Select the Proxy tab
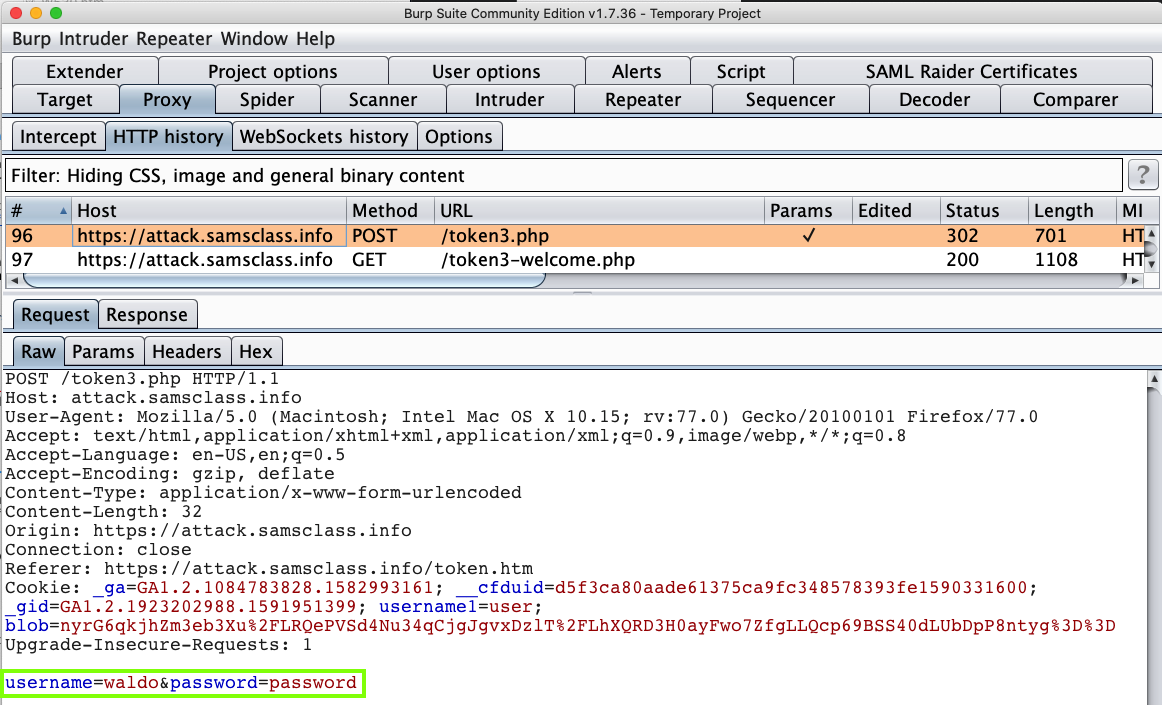 click(x=167, y=99)
